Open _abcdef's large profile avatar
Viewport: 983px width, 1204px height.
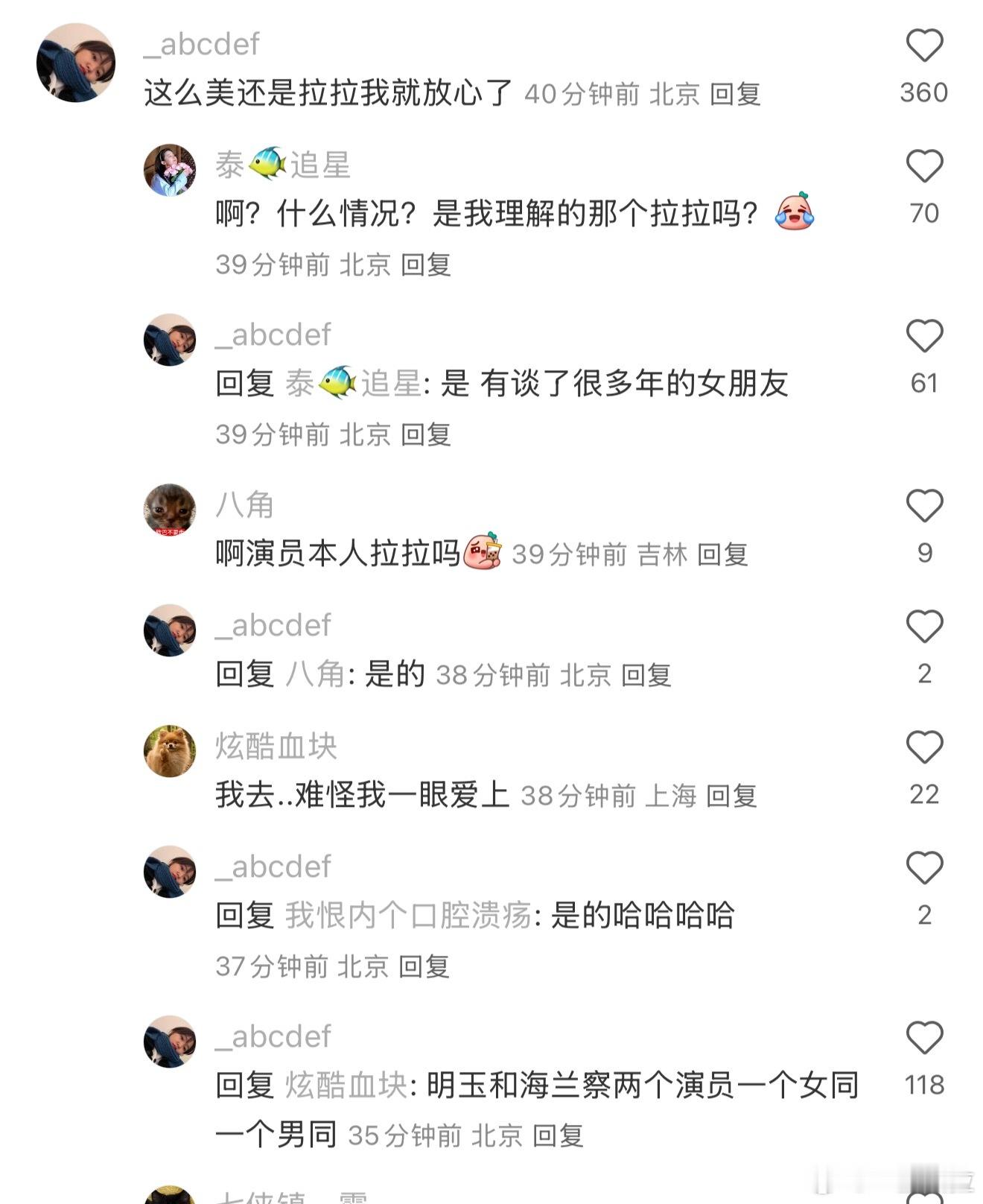click(76, 63)
